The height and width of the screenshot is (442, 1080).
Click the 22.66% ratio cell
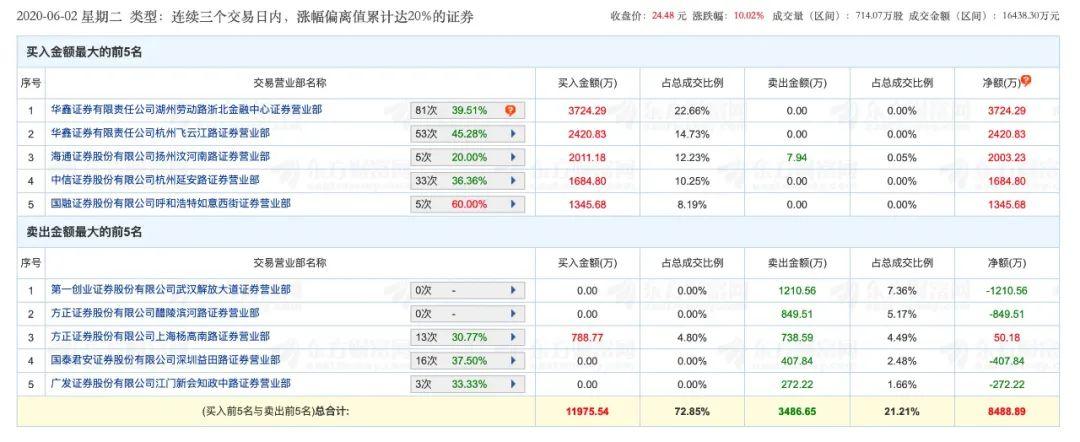[x=692, y=110]
